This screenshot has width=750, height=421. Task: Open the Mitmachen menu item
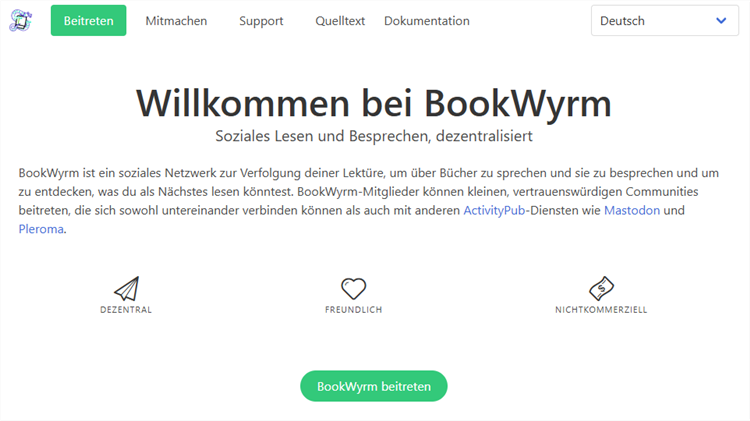tap(176, 21)
